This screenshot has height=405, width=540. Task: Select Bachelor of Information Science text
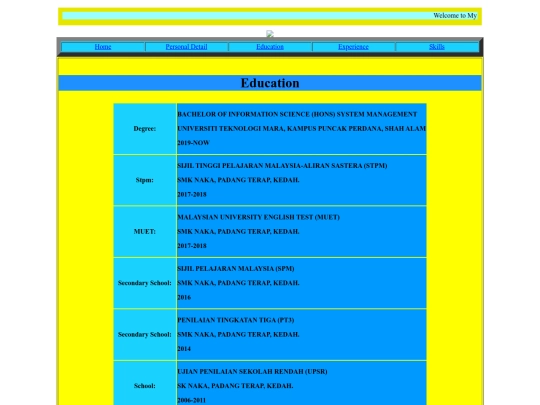(x=297, y=114)
